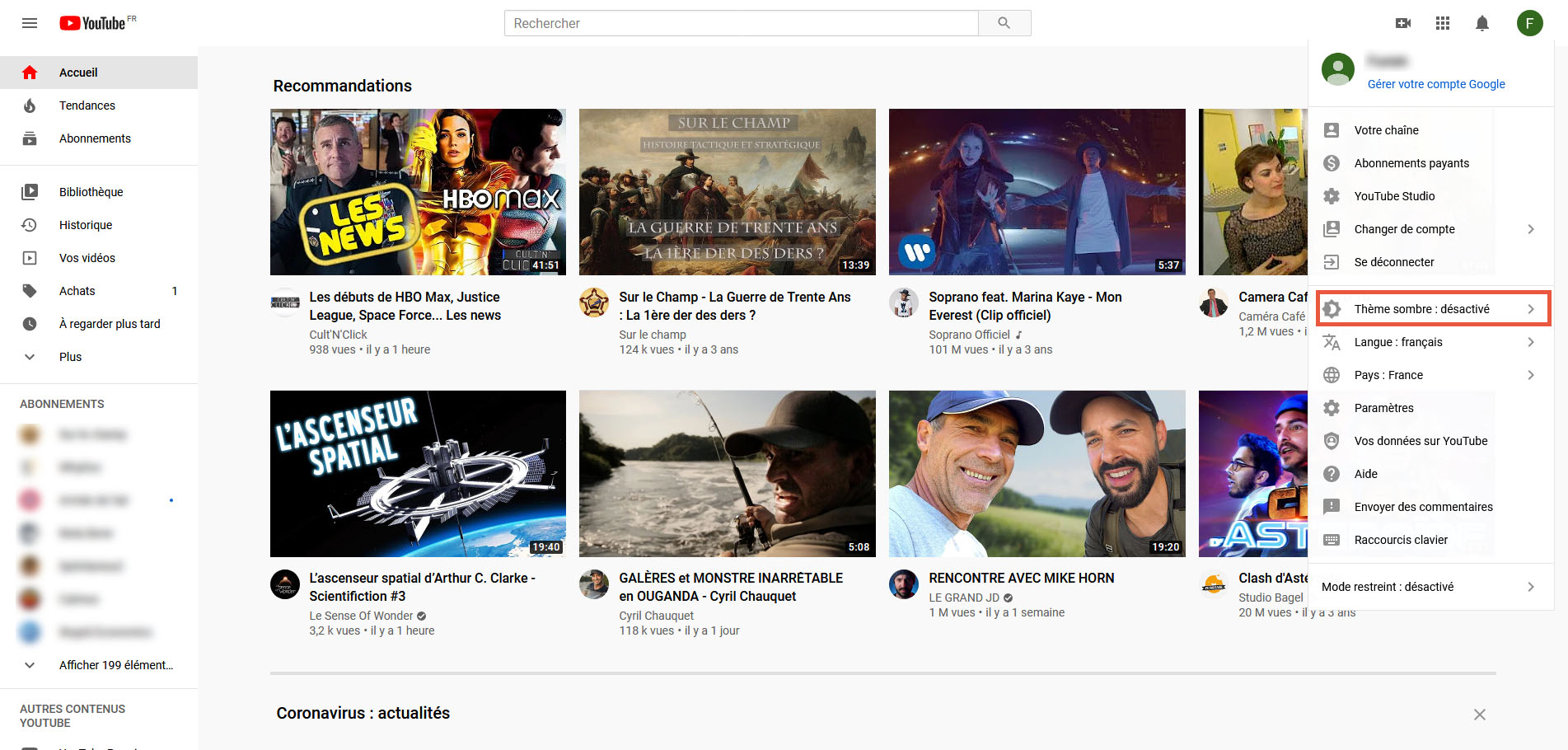Open Cyril Chauquet channel link
1568x750 pixels.
(x=656, y=616)
